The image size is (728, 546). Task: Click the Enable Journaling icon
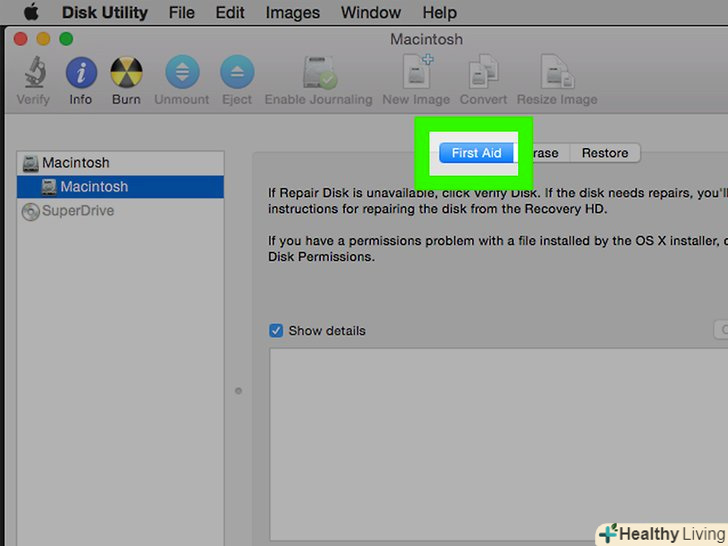pyautogui.click(x=319, y=72)
